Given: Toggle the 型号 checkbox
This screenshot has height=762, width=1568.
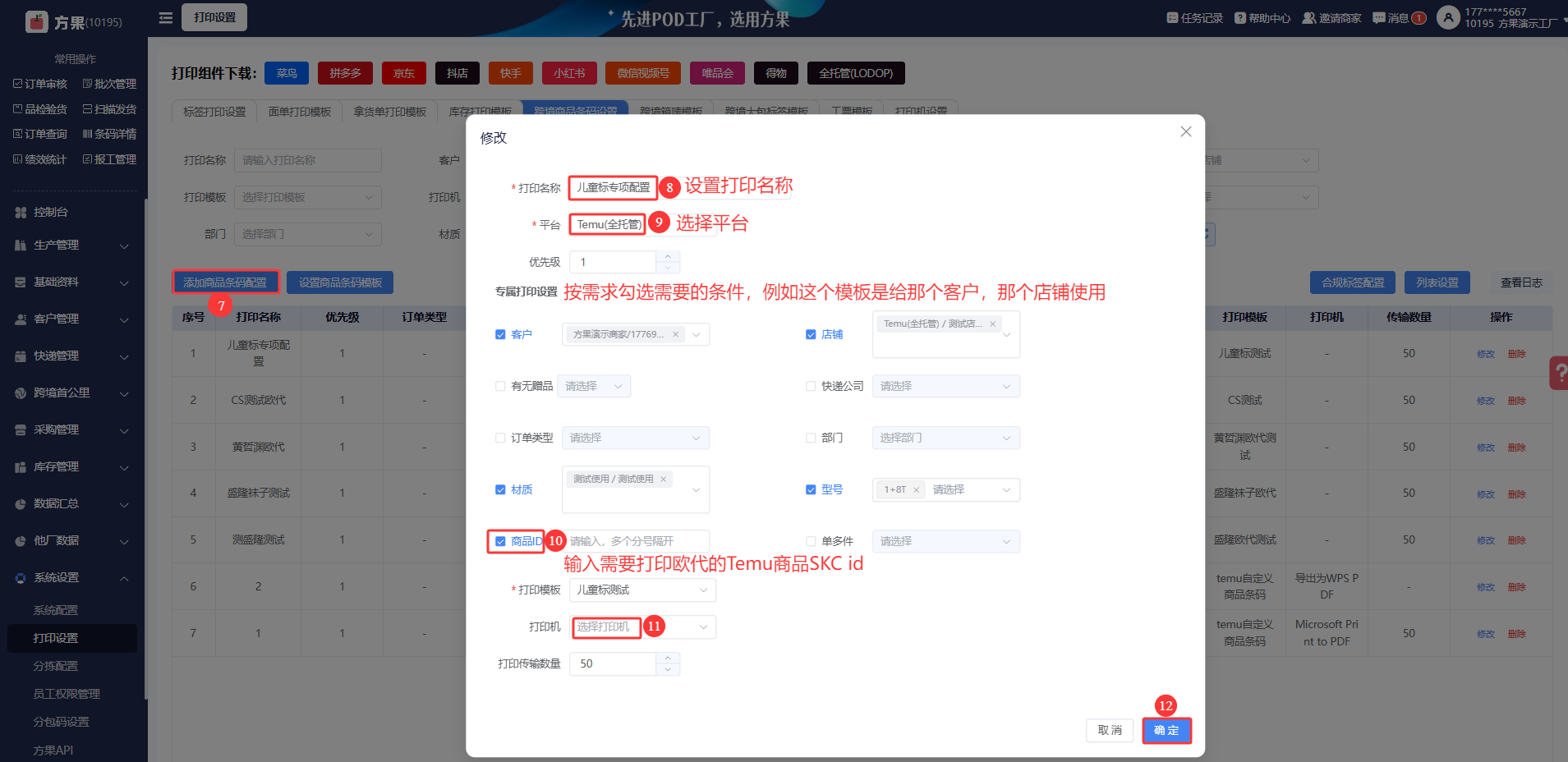Looking at the screenshot, I should coord(811,489).
